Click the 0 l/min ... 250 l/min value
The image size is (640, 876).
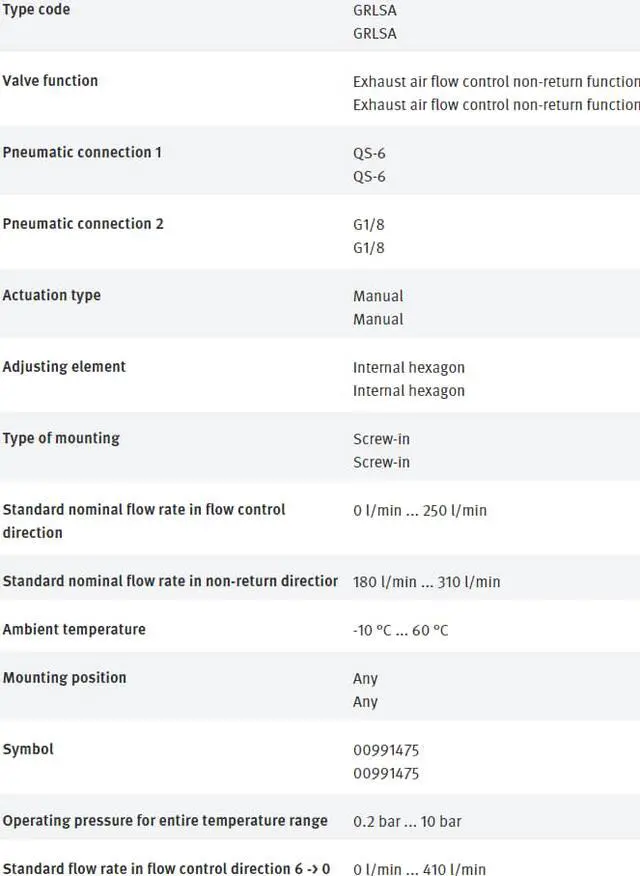tap(420, 511)
